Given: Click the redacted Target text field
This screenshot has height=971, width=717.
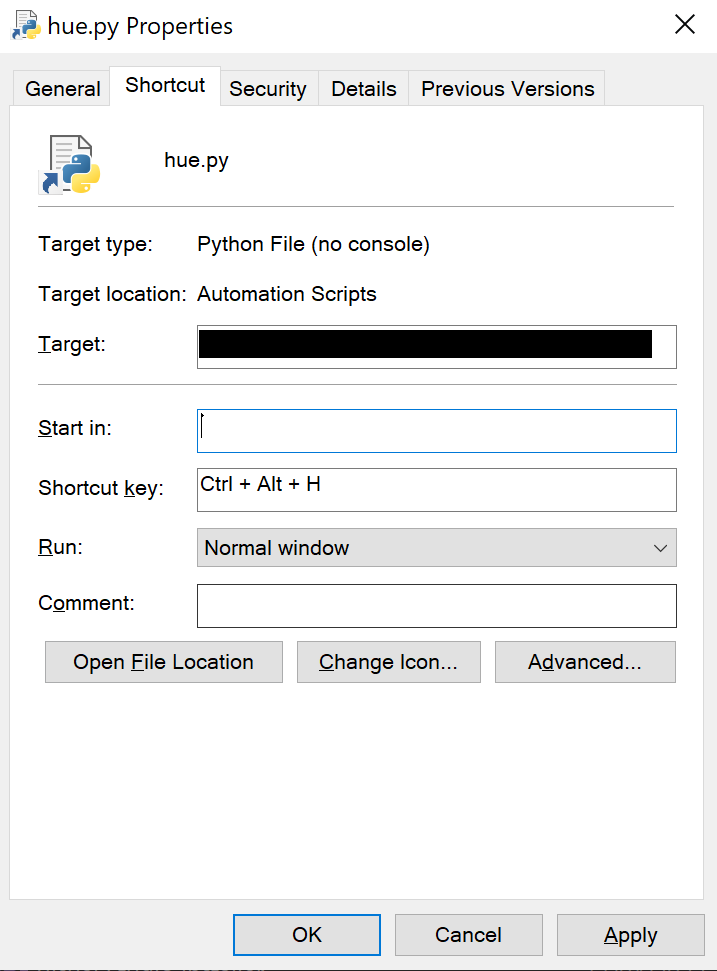Looking at the screenshot, I should pos(436,346).
